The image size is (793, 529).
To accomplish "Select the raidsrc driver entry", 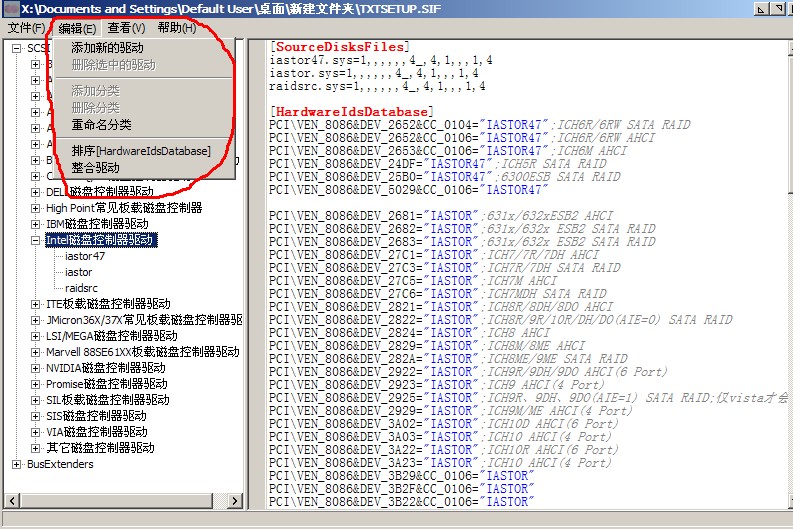I will click(81, 288).
